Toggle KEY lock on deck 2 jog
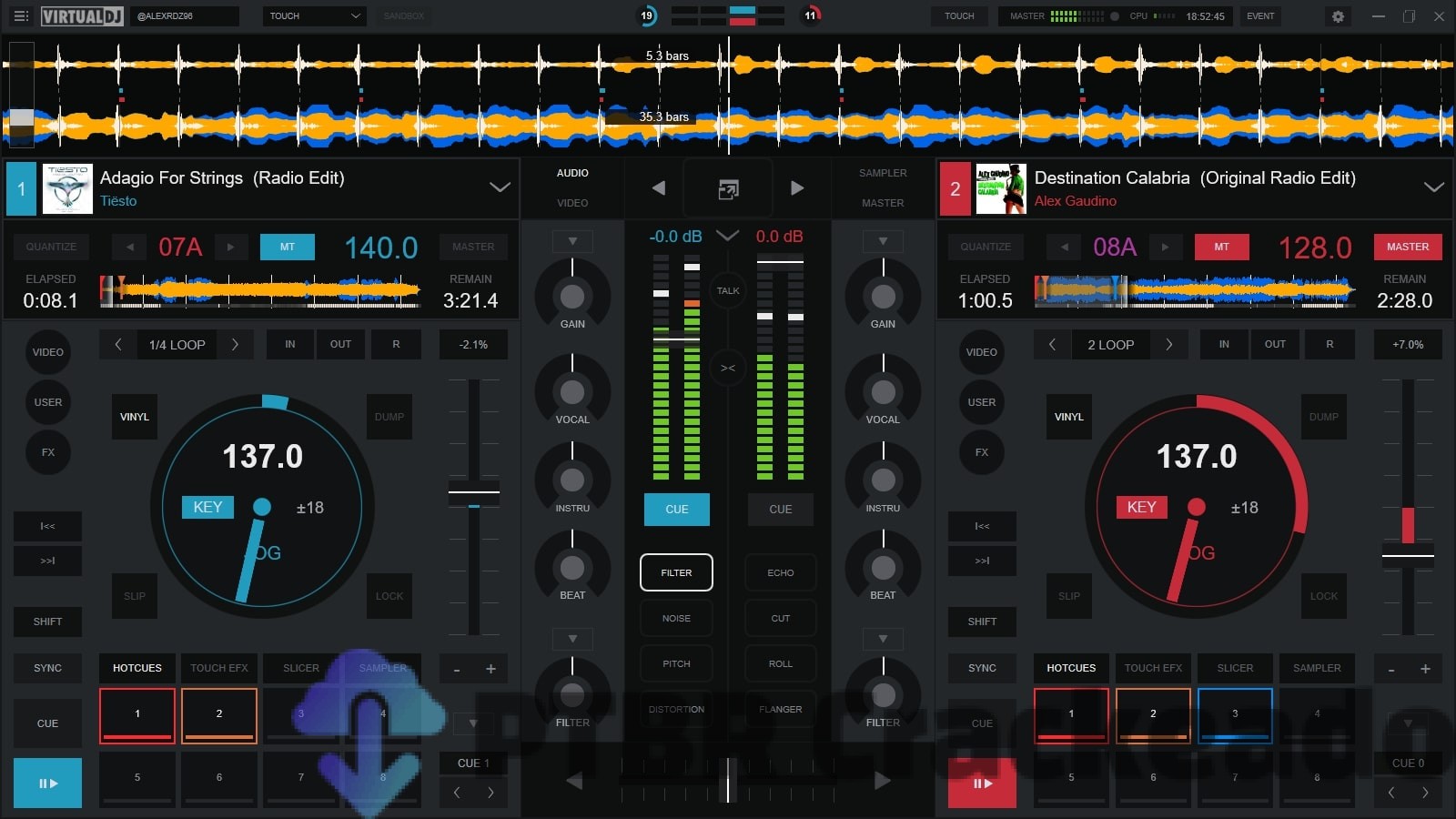This screenshot has height=819, width=1456. (1142, 507)
